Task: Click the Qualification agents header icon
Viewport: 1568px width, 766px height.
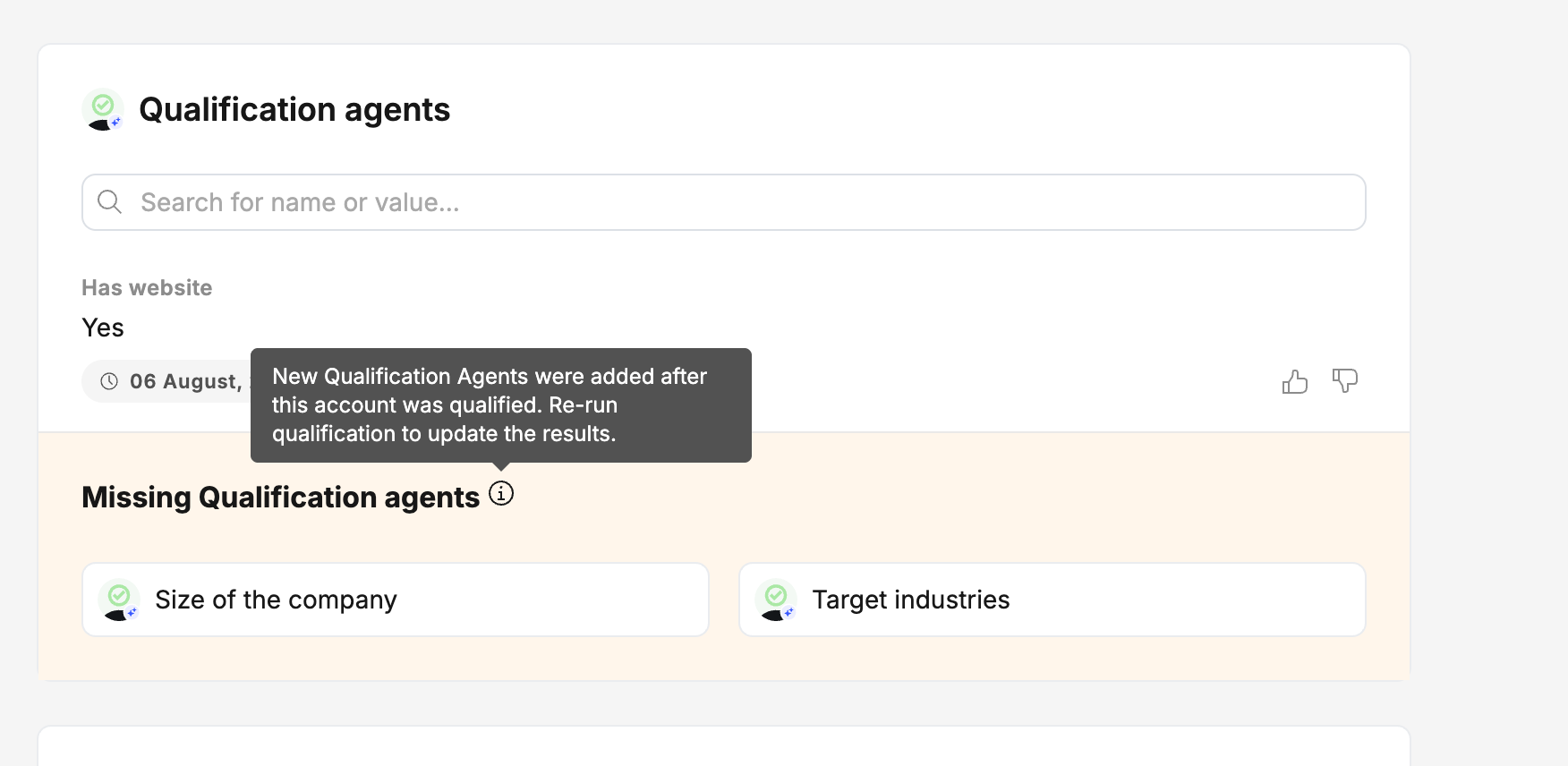Action: [x=103, y=110]
